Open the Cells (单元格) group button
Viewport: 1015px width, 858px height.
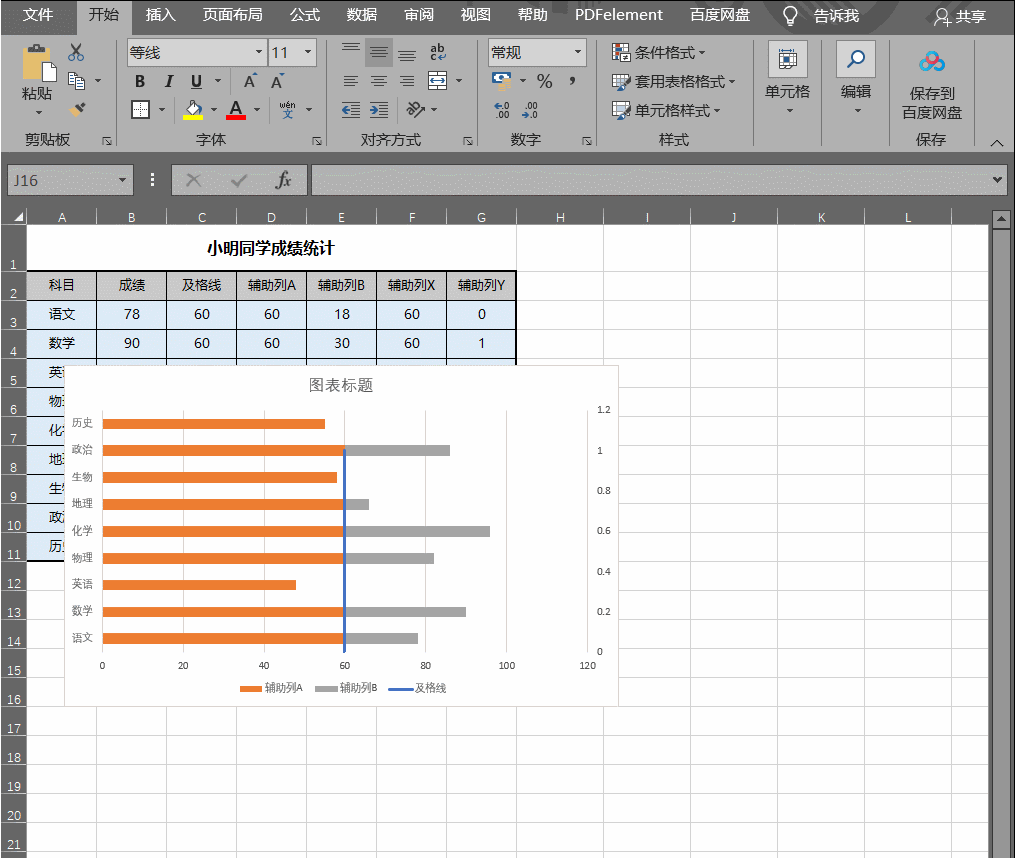788,78
